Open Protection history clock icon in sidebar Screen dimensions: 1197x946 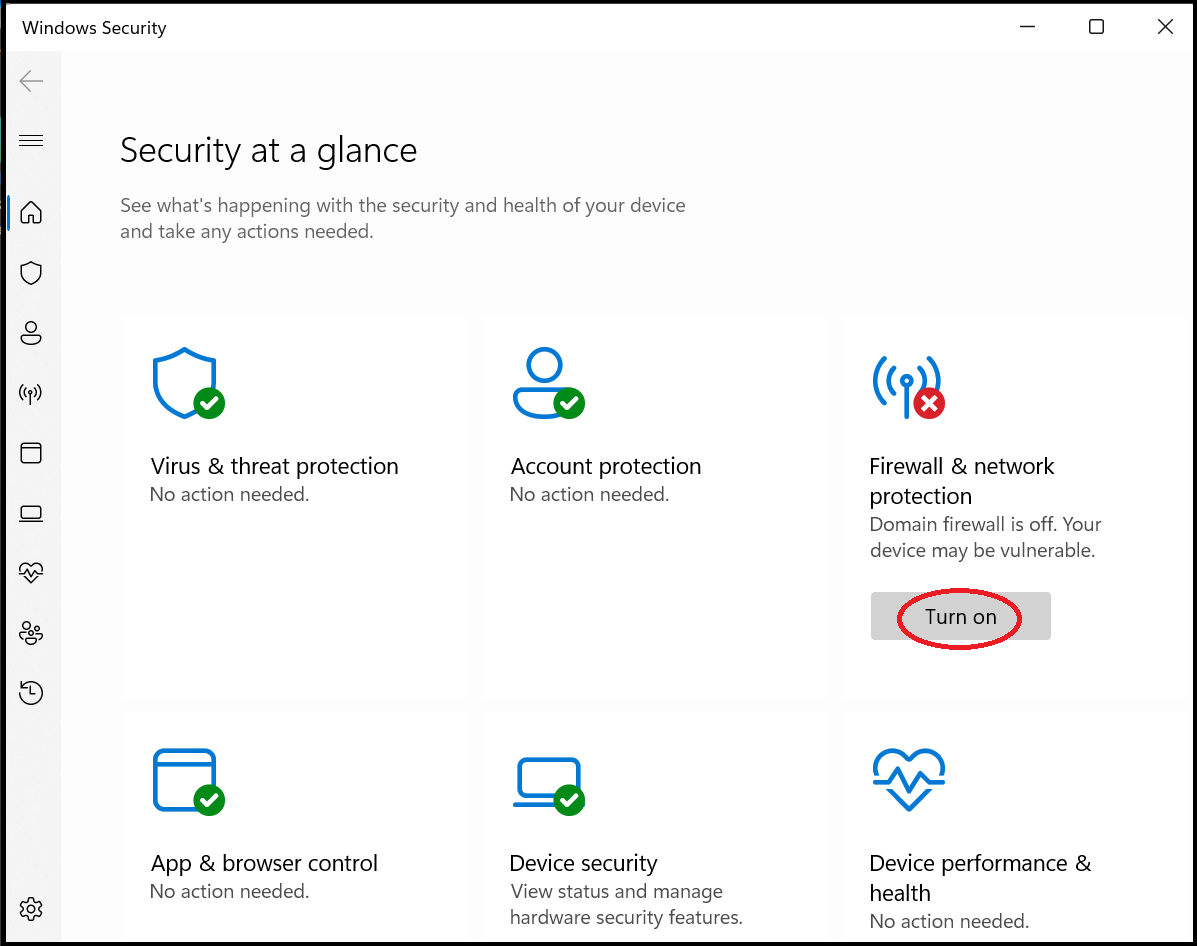[x=31, y=692]
